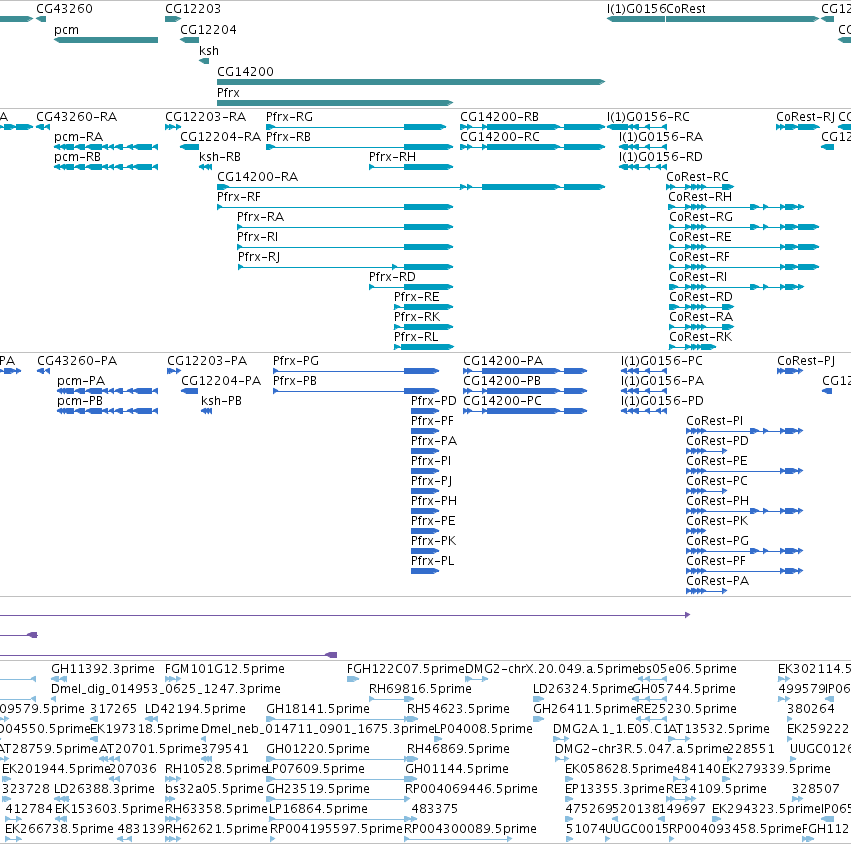
Task: Click the CG12203-RA transcript label
Action: pos(205,117)
